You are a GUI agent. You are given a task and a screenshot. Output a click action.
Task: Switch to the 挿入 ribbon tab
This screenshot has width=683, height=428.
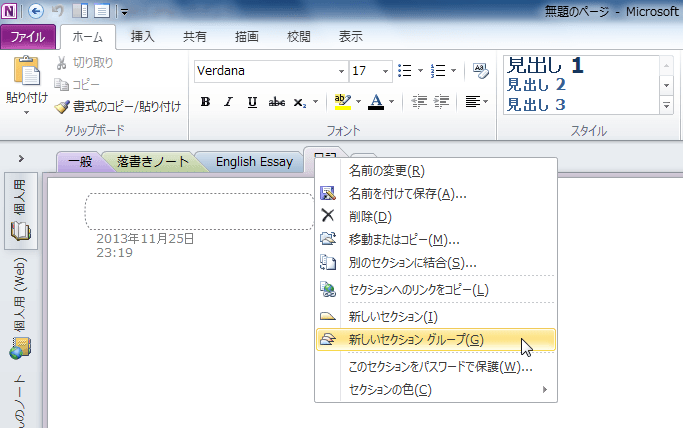pos(142,37)
